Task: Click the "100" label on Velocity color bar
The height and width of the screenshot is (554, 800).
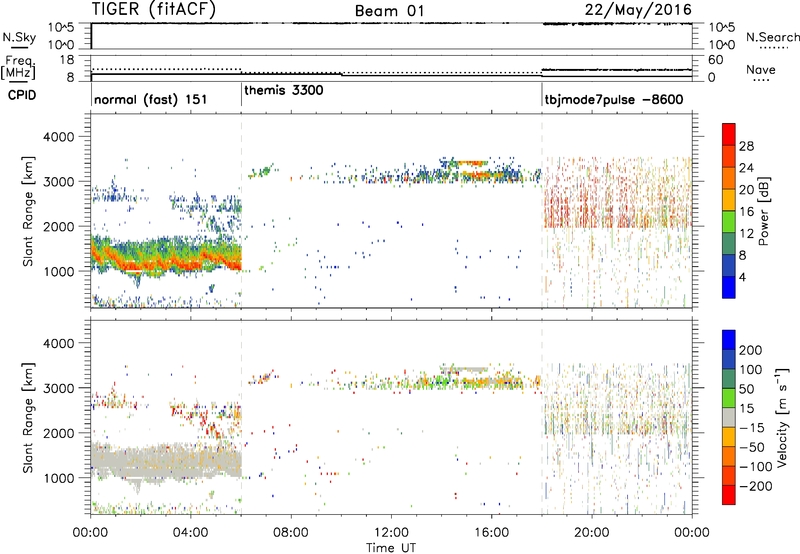Action: click(751, 369)
